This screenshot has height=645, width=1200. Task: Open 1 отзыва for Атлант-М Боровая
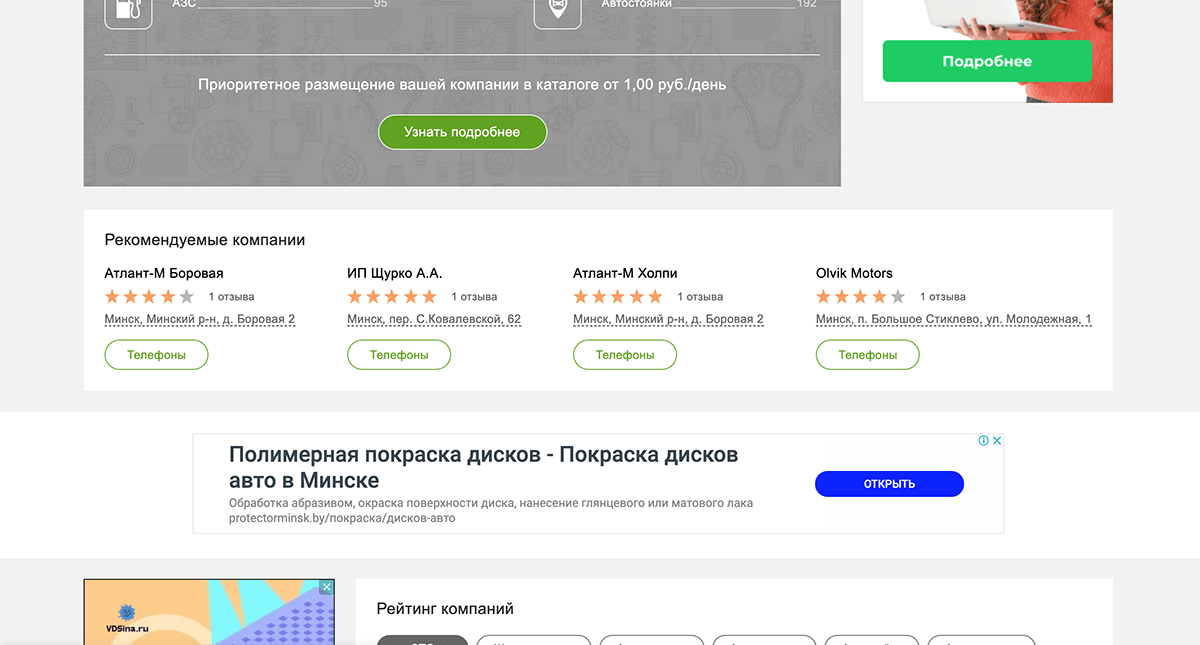coord(231,297)
